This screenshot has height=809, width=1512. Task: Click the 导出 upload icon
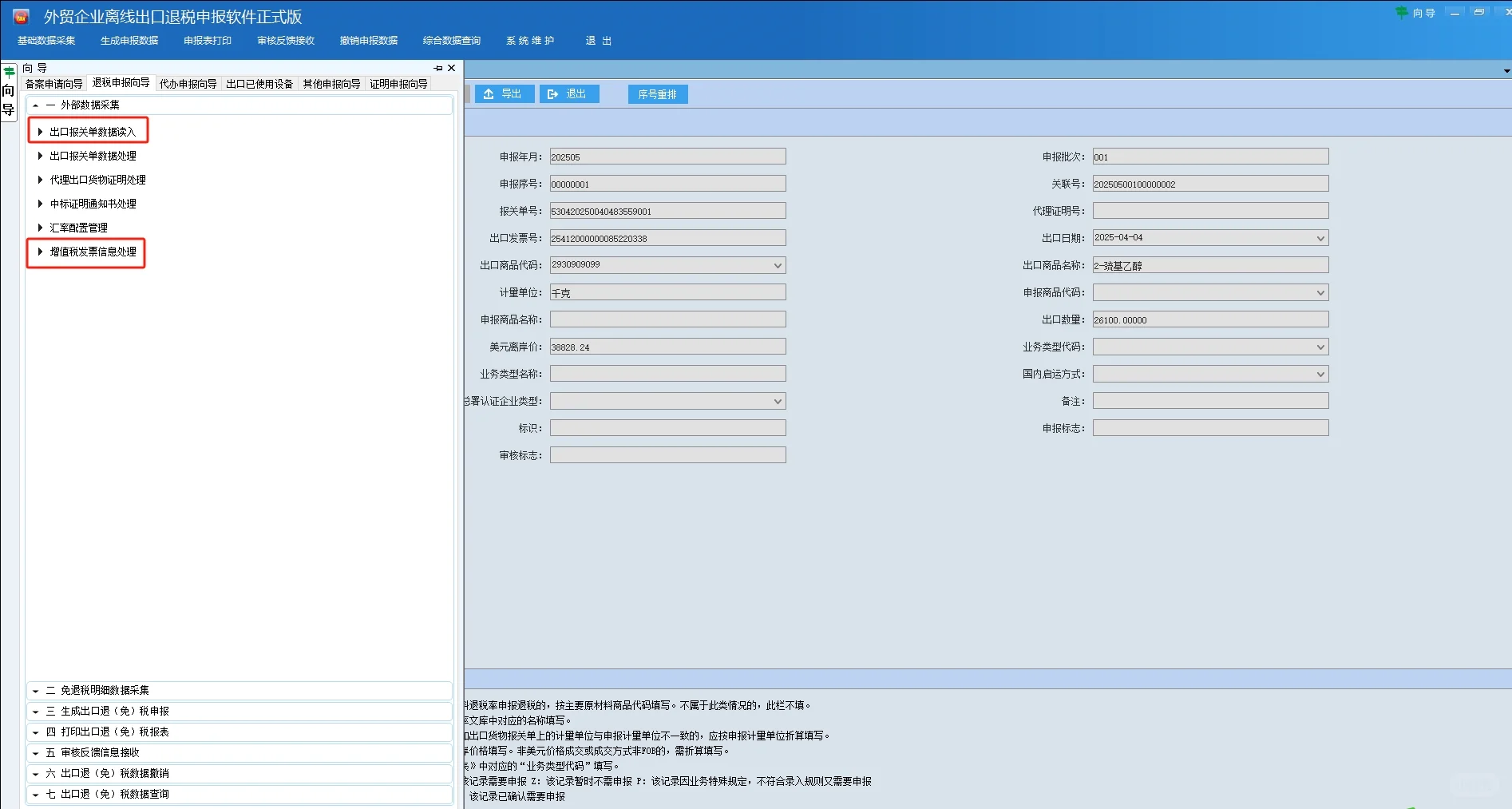(x=489, y=94)
